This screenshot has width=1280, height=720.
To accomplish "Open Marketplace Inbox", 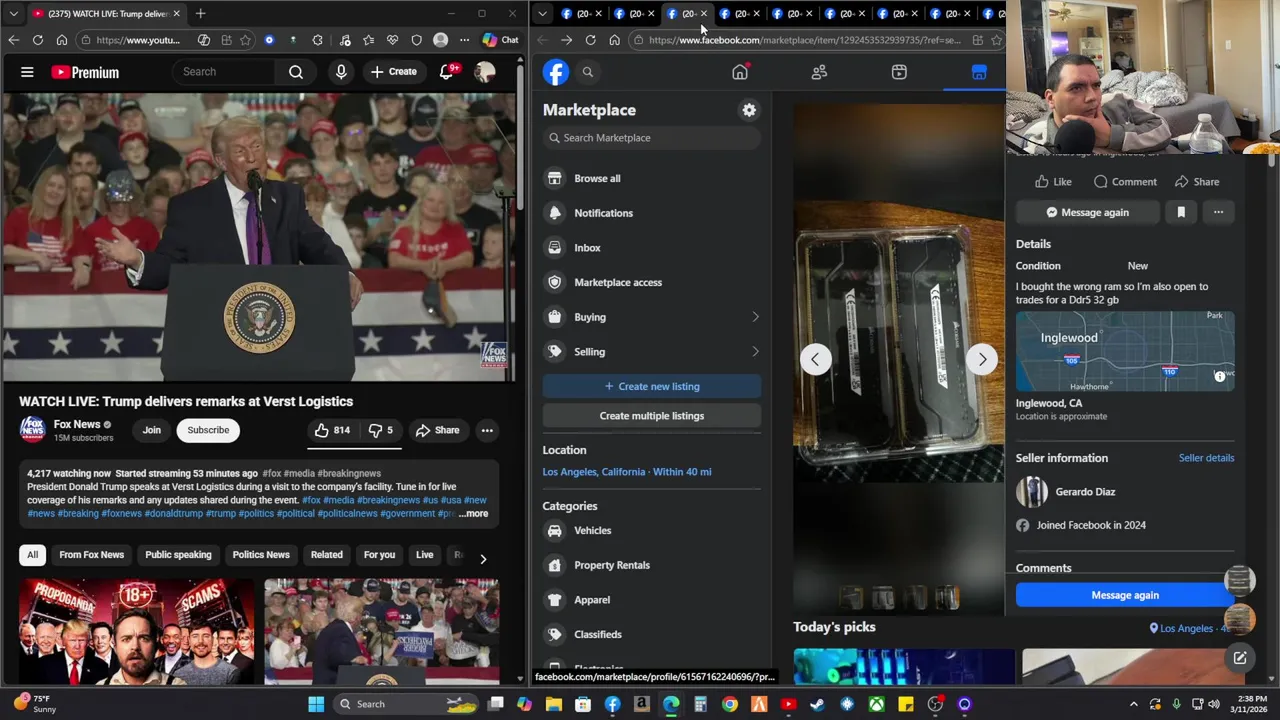I will pyautogui.click(x=652, y=248).
